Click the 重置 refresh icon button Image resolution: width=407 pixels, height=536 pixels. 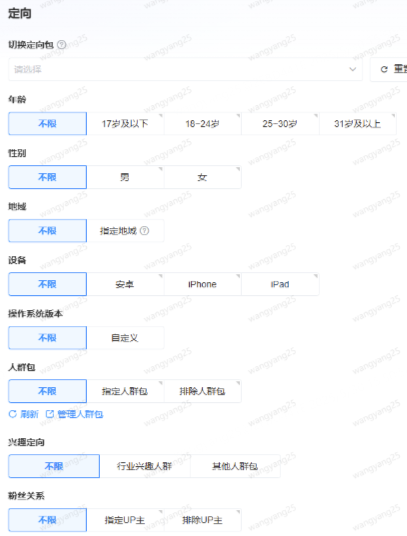pos(389,69)
